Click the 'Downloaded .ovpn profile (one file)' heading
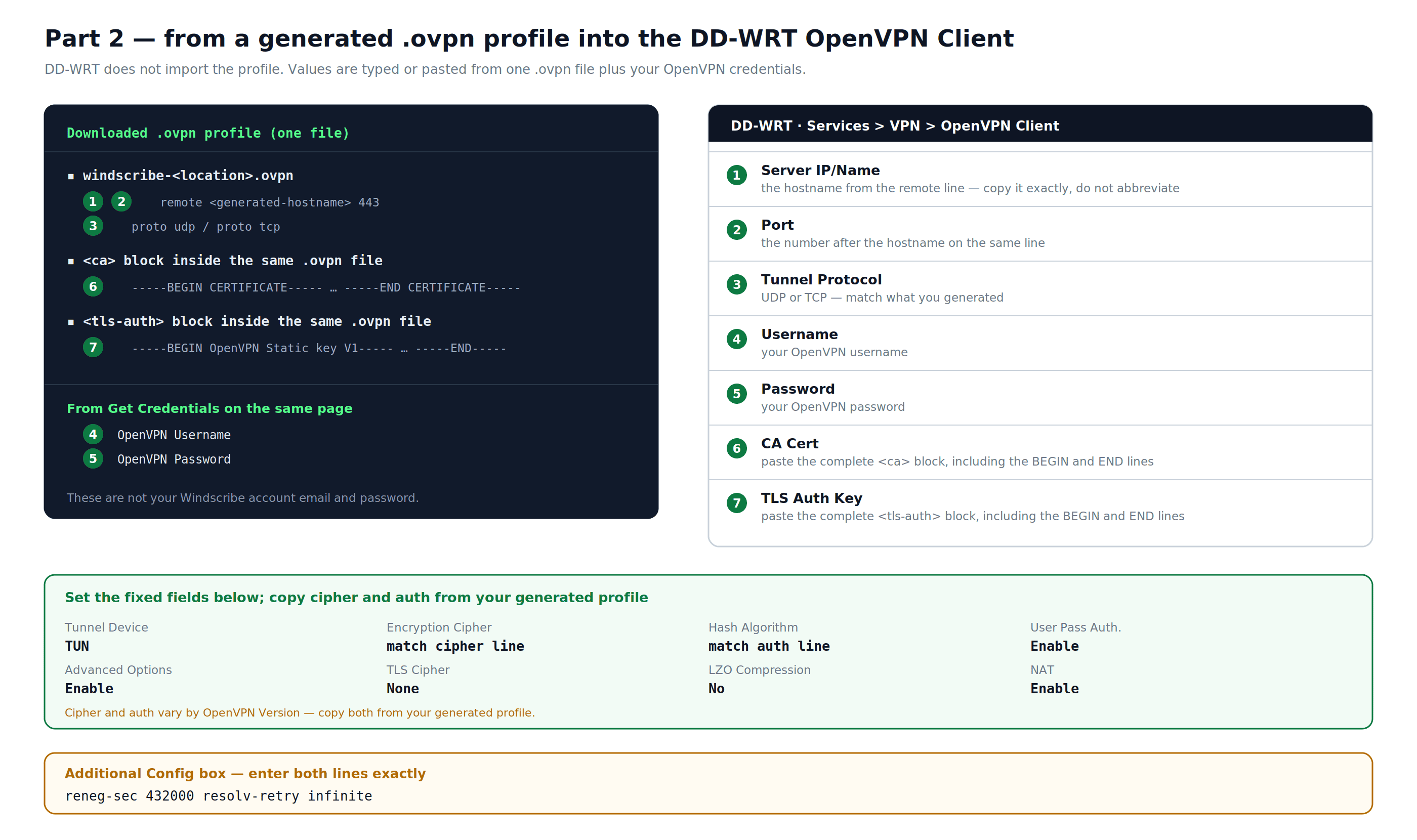Screen dimensions: 1417x840 coord(209,133)
